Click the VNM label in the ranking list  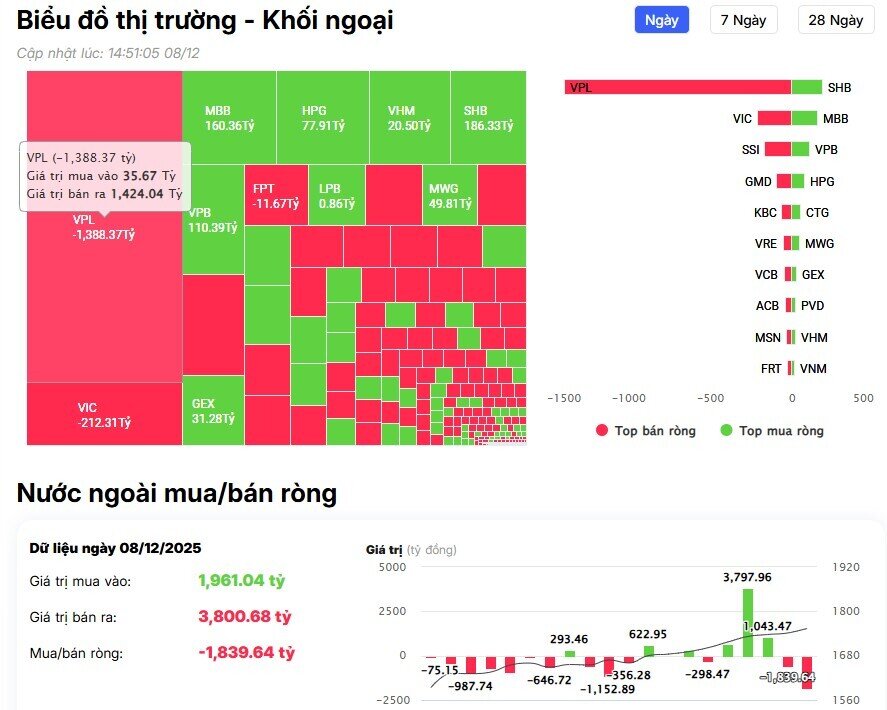coord(814,368)
